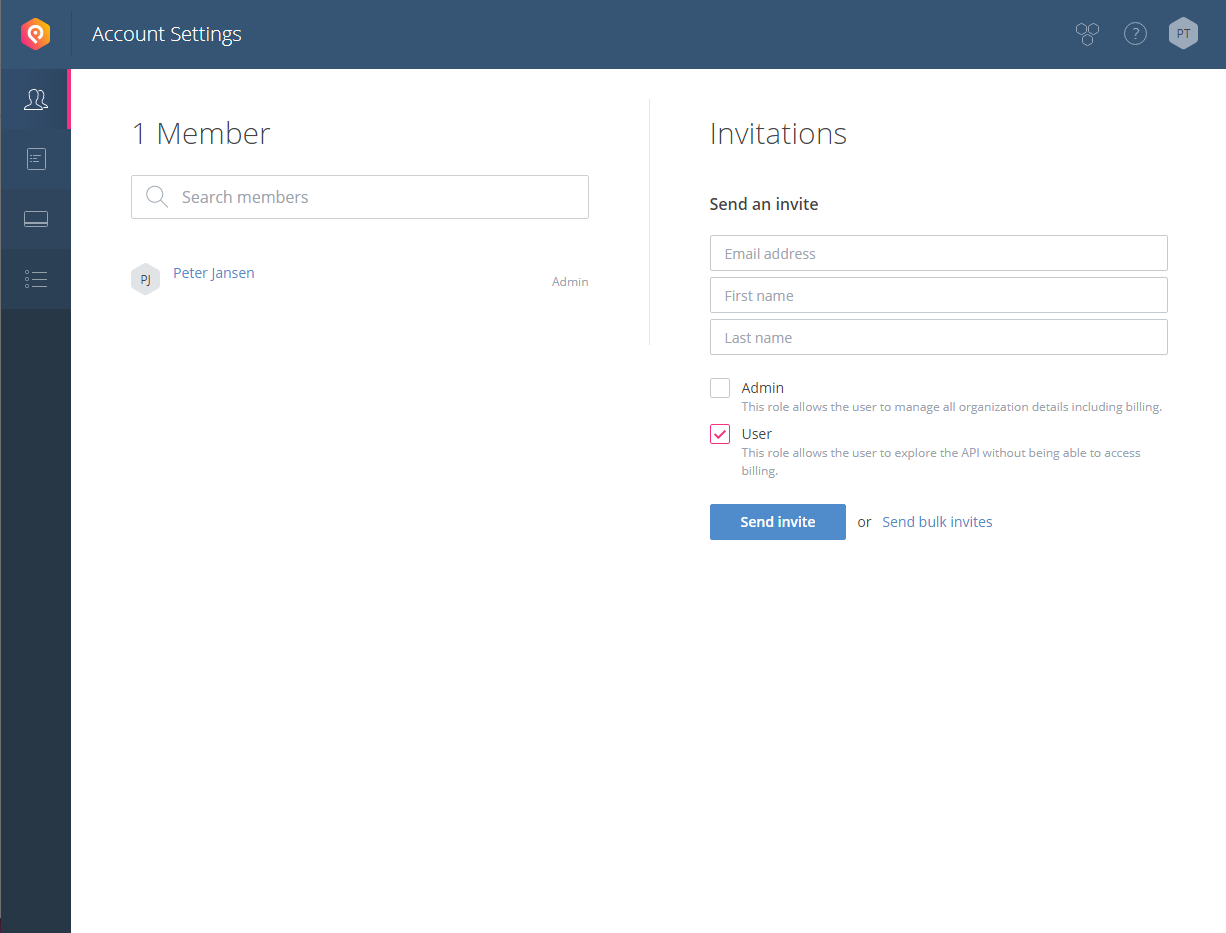Click the hexagon cluster icon in header
This screenshot has height=933, width=1226.
pyautogui.click(x=1087, y=34)
